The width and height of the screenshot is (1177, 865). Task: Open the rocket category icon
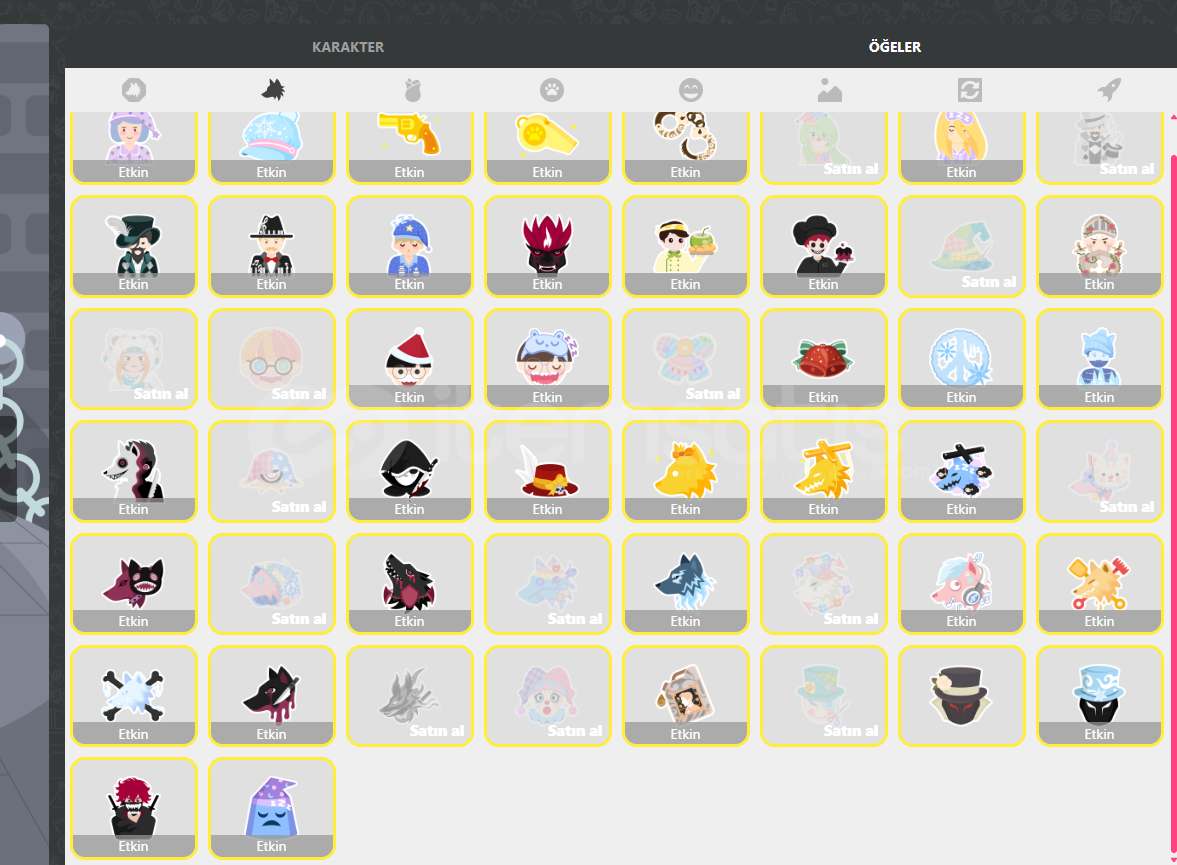1109,90
